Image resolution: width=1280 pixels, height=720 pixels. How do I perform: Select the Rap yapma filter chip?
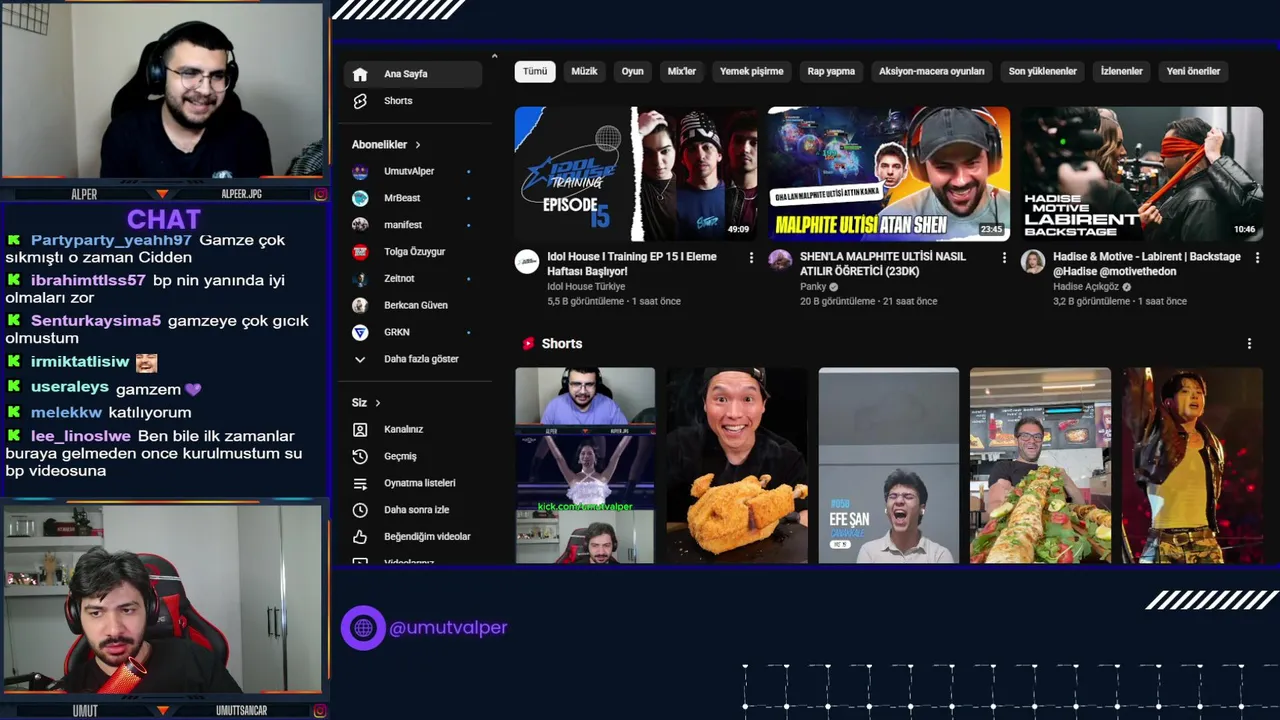click(x=831, y=71)
